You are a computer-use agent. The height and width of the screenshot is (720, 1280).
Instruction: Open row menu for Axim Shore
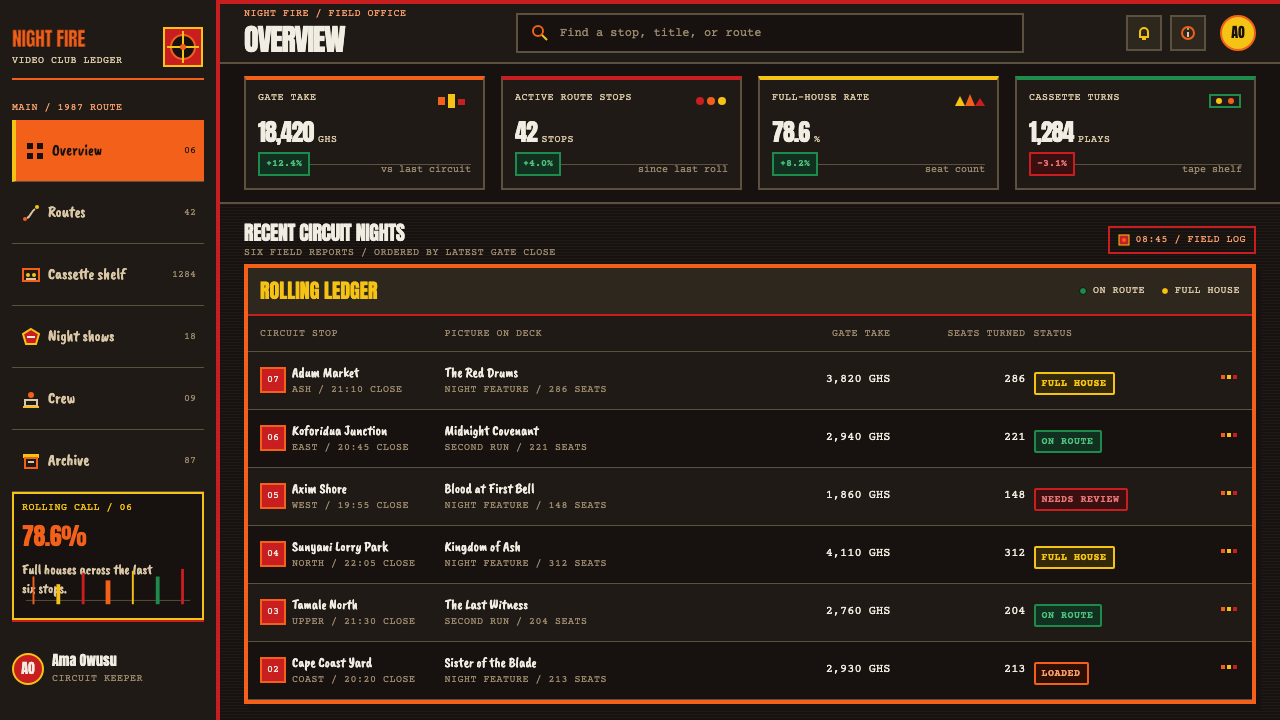(1229, 493)
